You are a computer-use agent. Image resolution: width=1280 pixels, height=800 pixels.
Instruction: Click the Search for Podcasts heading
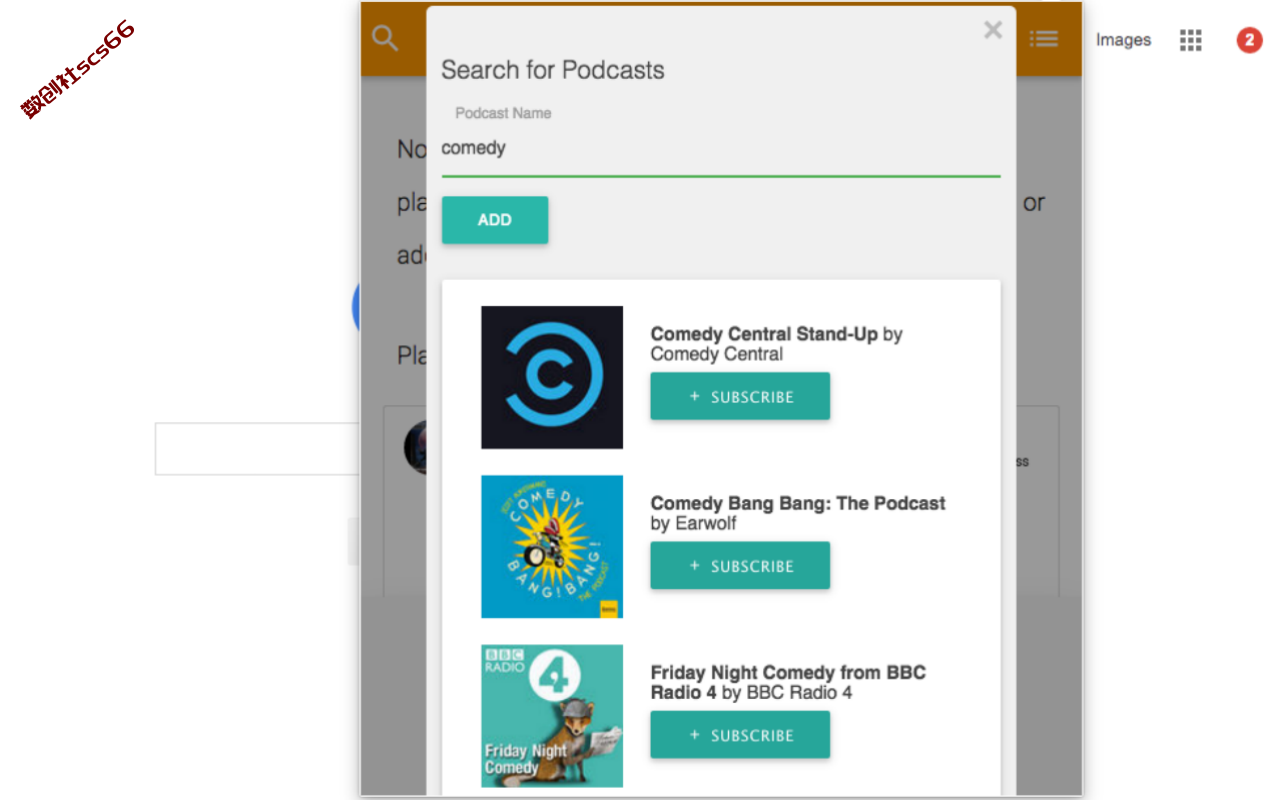pyautogui.click(x=553, y=70)
